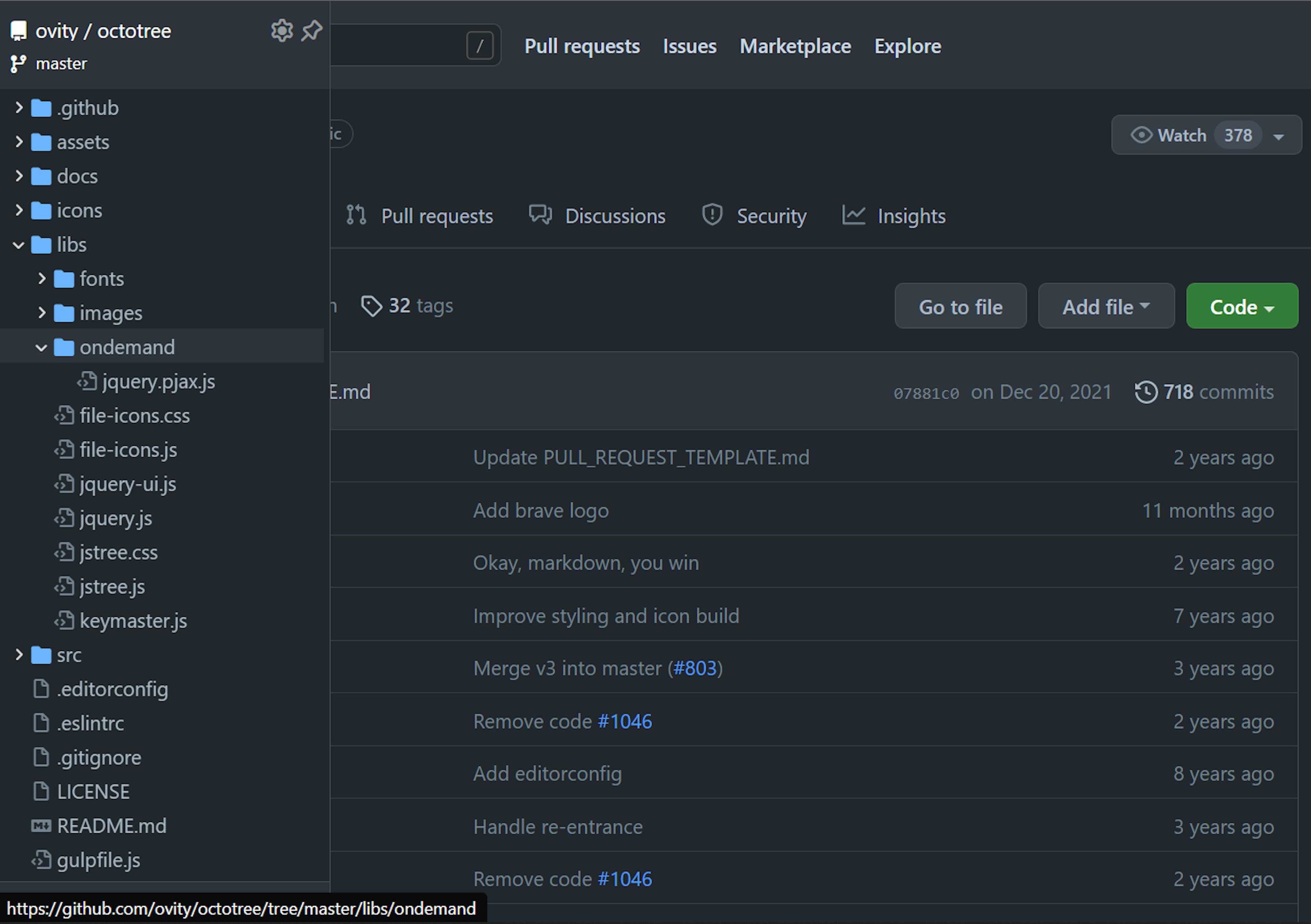Open commit hash 07881c0
The width and height of the screenshot is (1311, 924).
926,393
